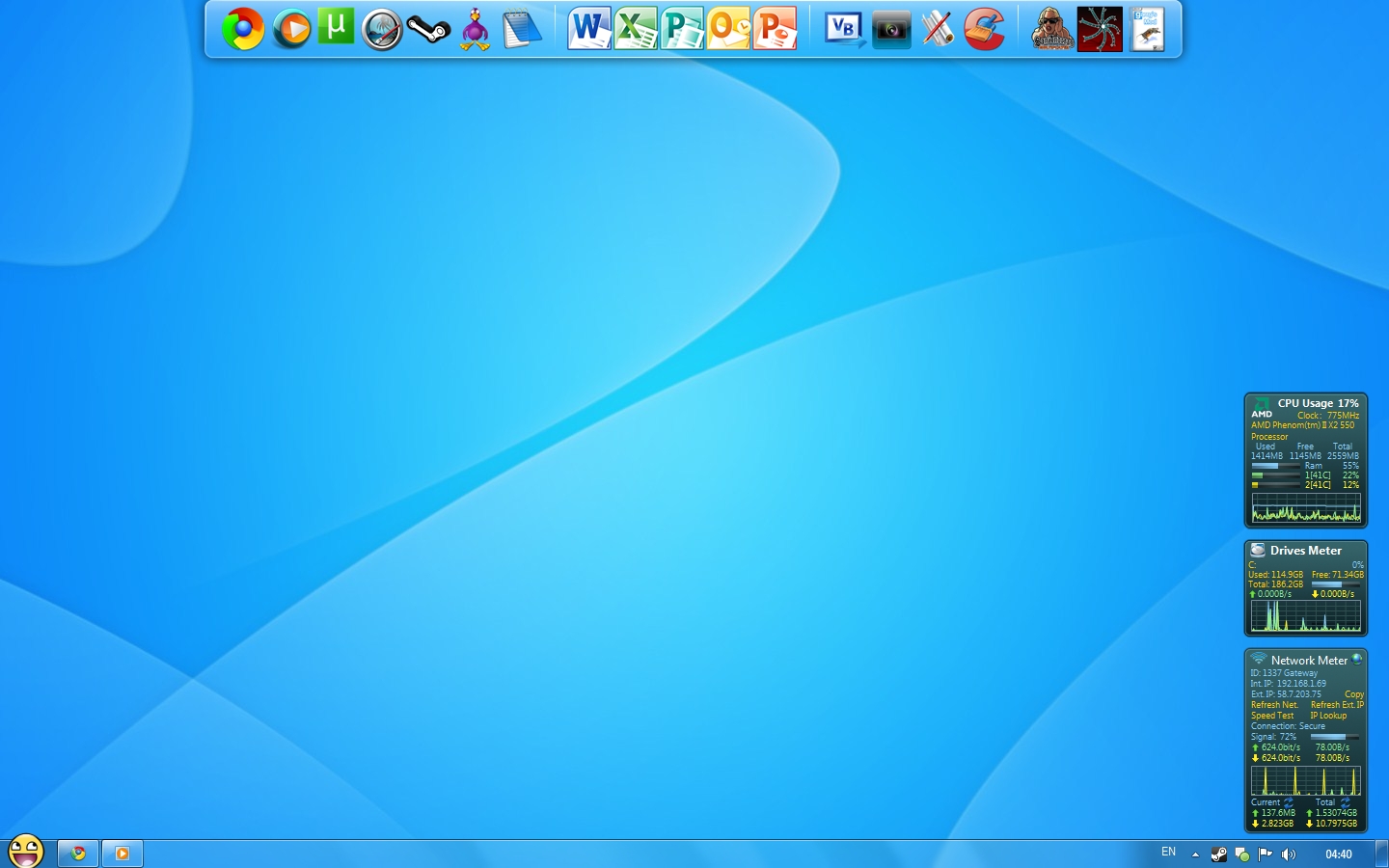Launch Steam from the dock
The width and height of the screenshot is (1389, 868).
(x=428, y=30)
